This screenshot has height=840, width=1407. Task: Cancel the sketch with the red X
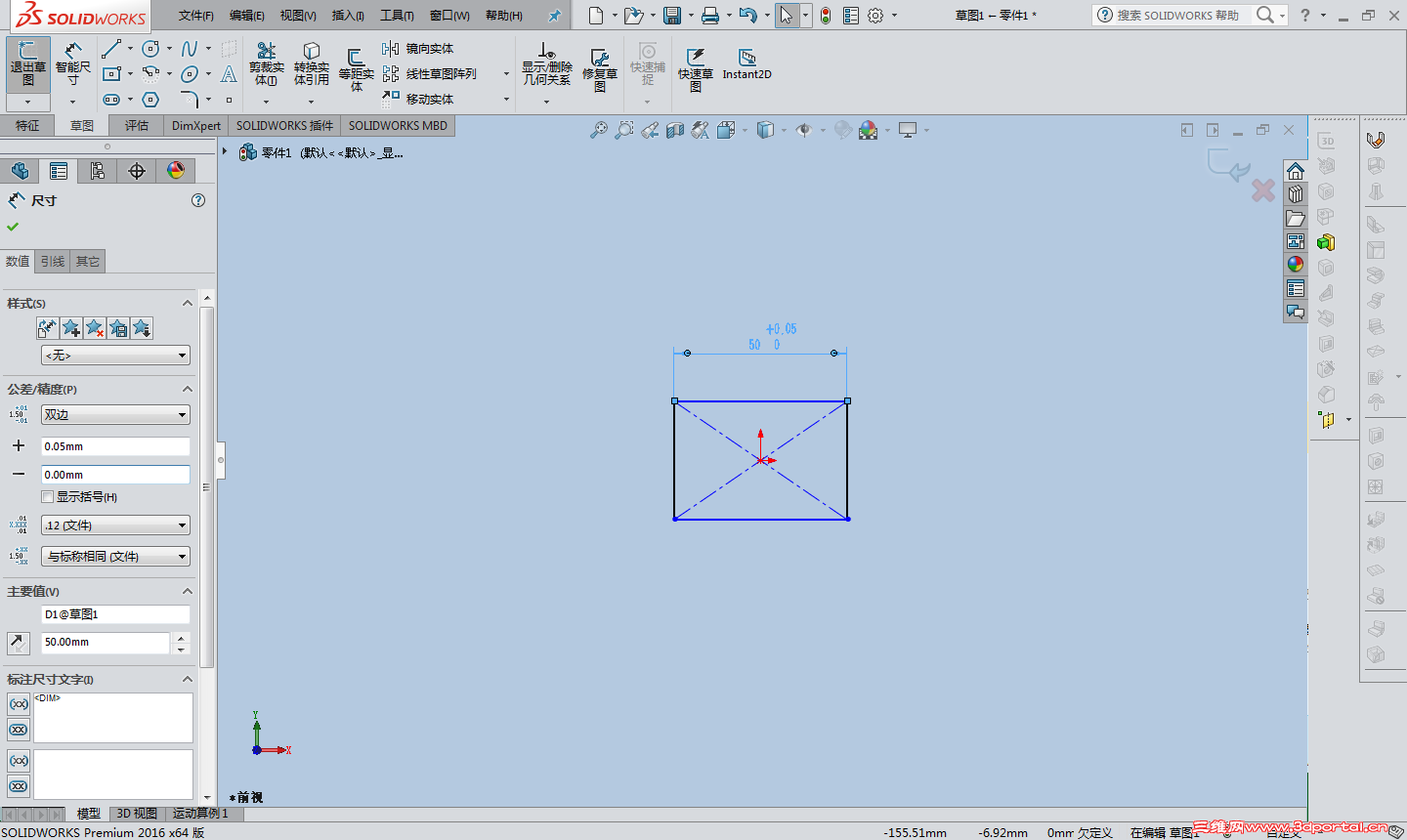(x=1263, y=190)
